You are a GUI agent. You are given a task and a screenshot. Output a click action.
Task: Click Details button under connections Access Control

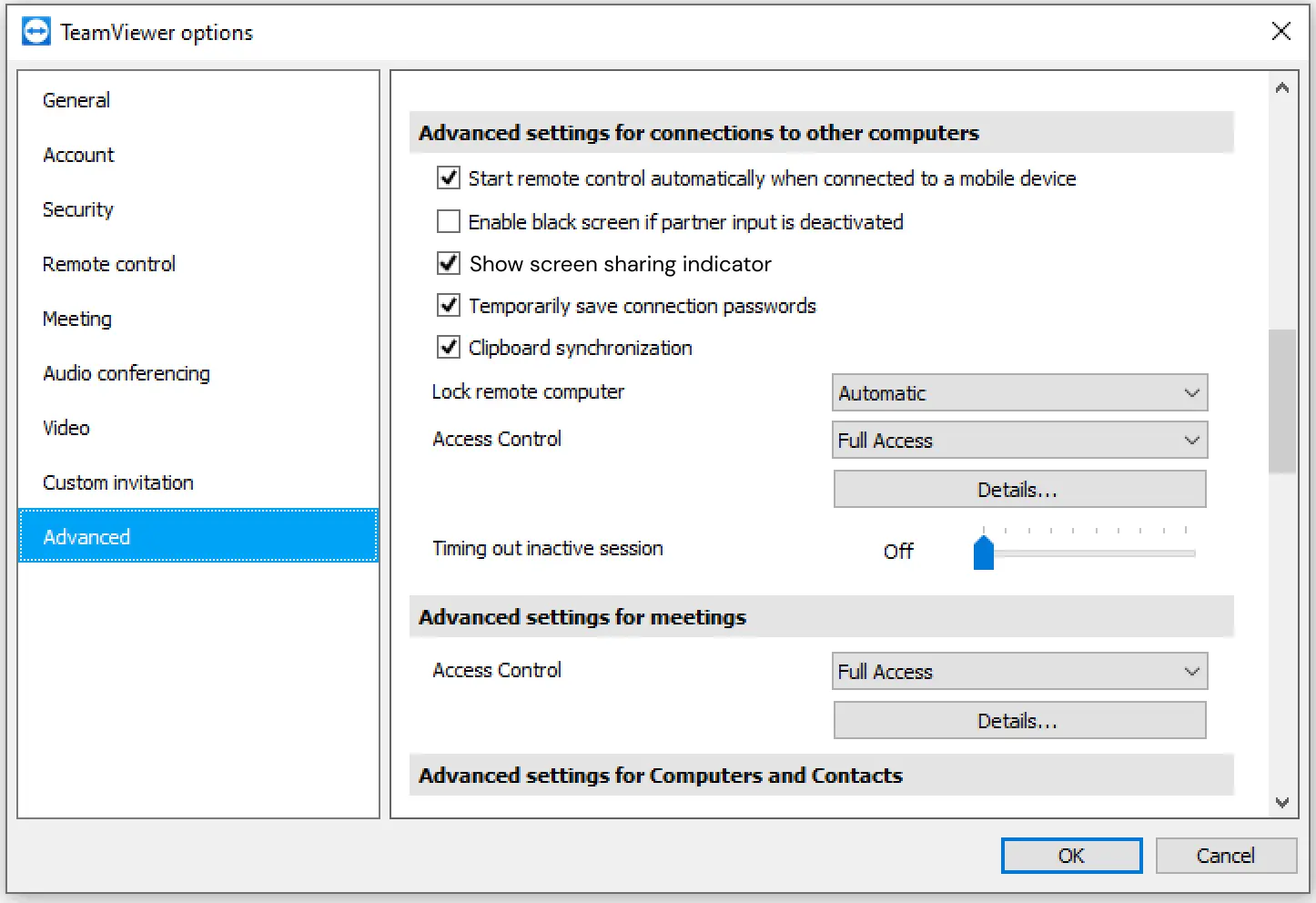click(x=1019, y=490)
